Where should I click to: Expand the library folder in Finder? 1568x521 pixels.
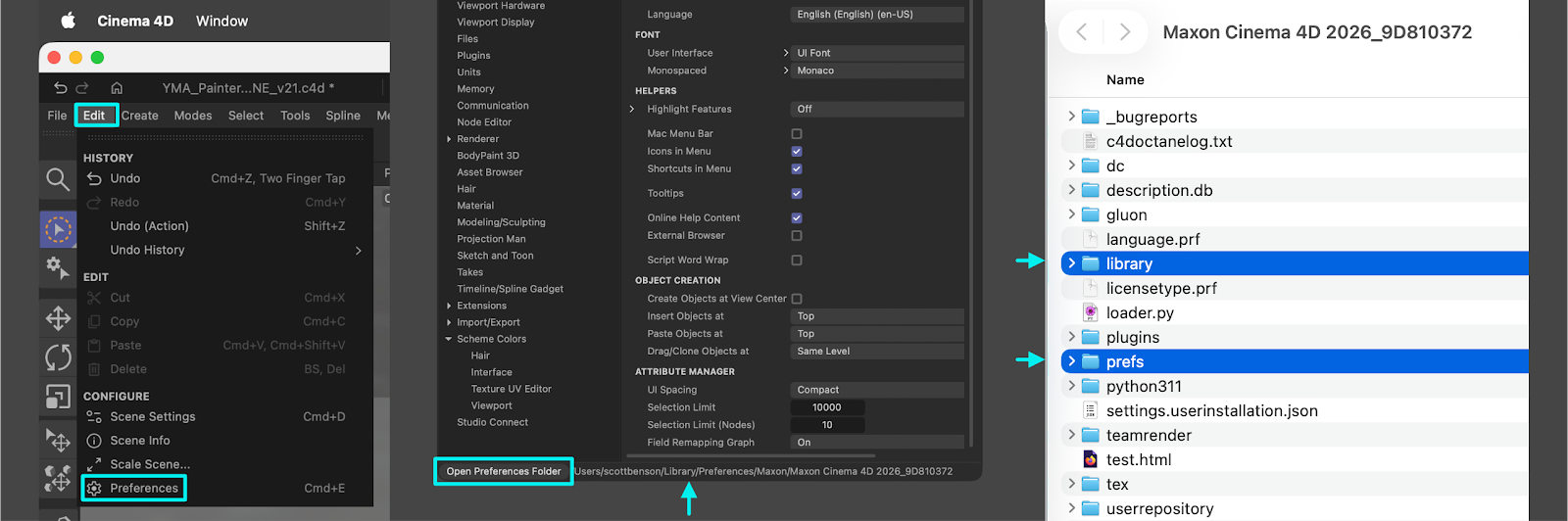tap(1071, 263)
